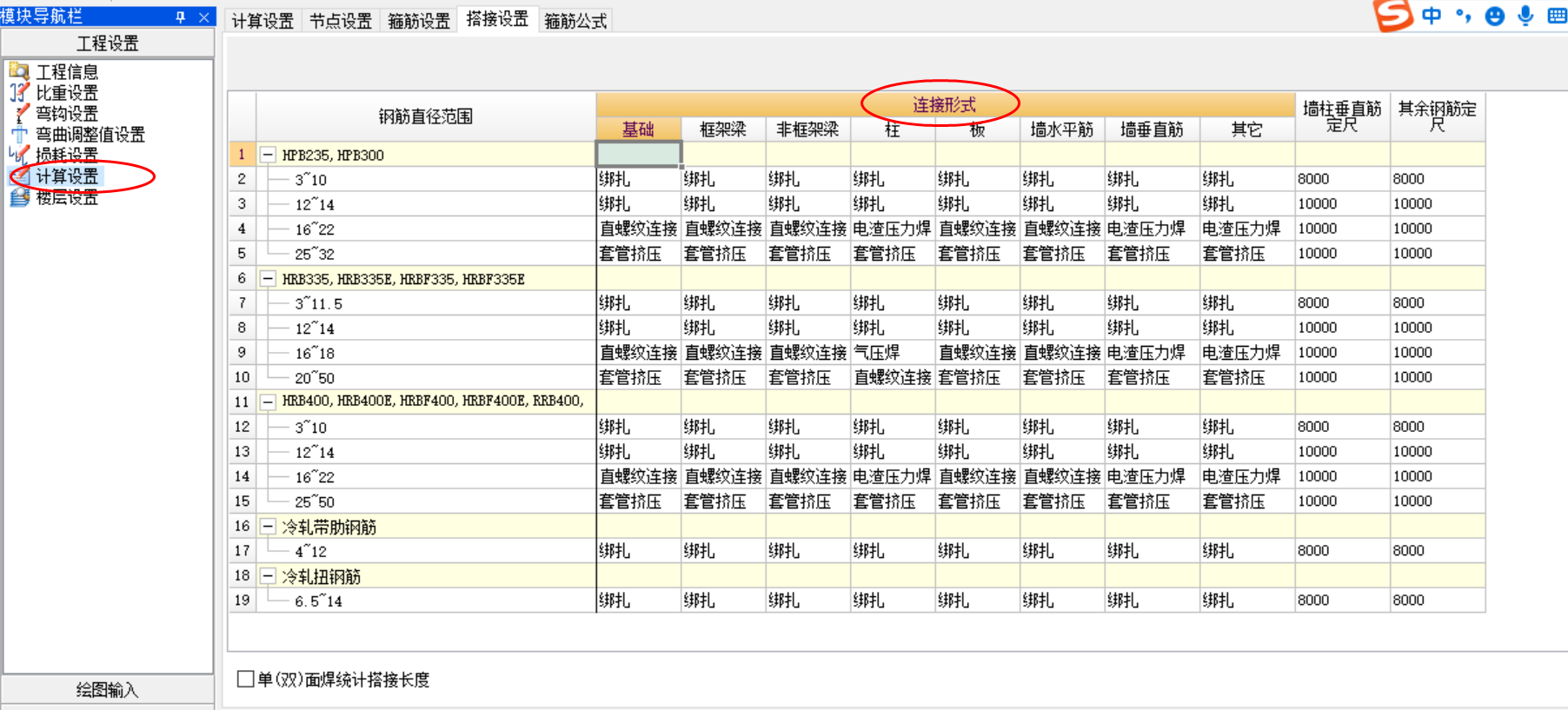Close the 模块导航栏 panel
This screenshot has height=710, width=1568.
203,17
